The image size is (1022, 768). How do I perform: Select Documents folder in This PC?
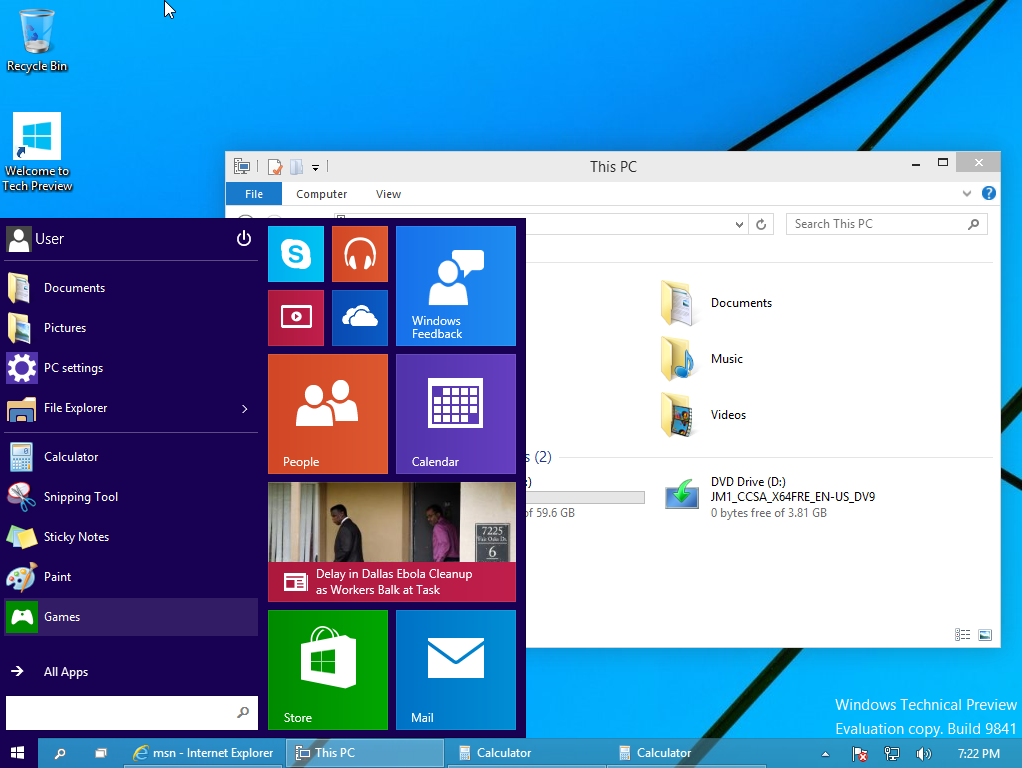point(718,303)
